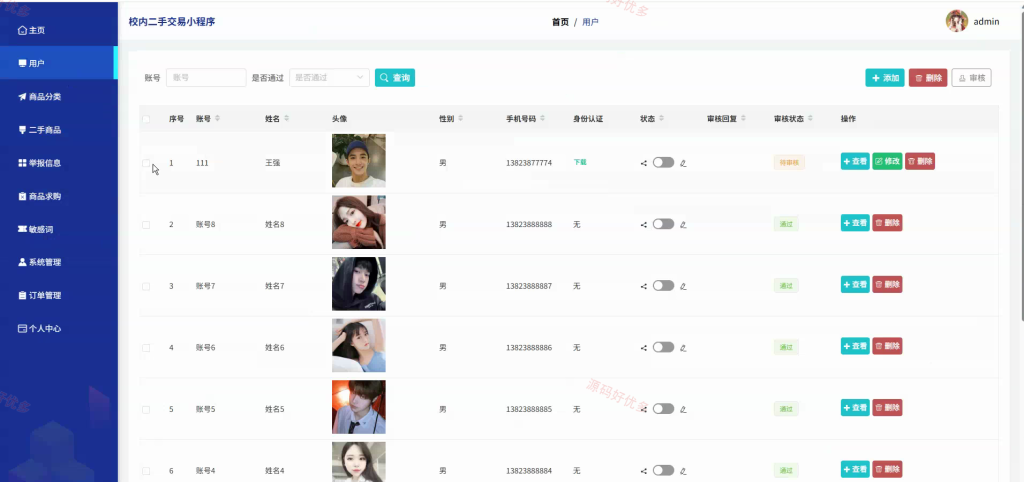Click edit pencil icon in 账号4 row
The image size is (1024, 482).
[x=683, y=471]
